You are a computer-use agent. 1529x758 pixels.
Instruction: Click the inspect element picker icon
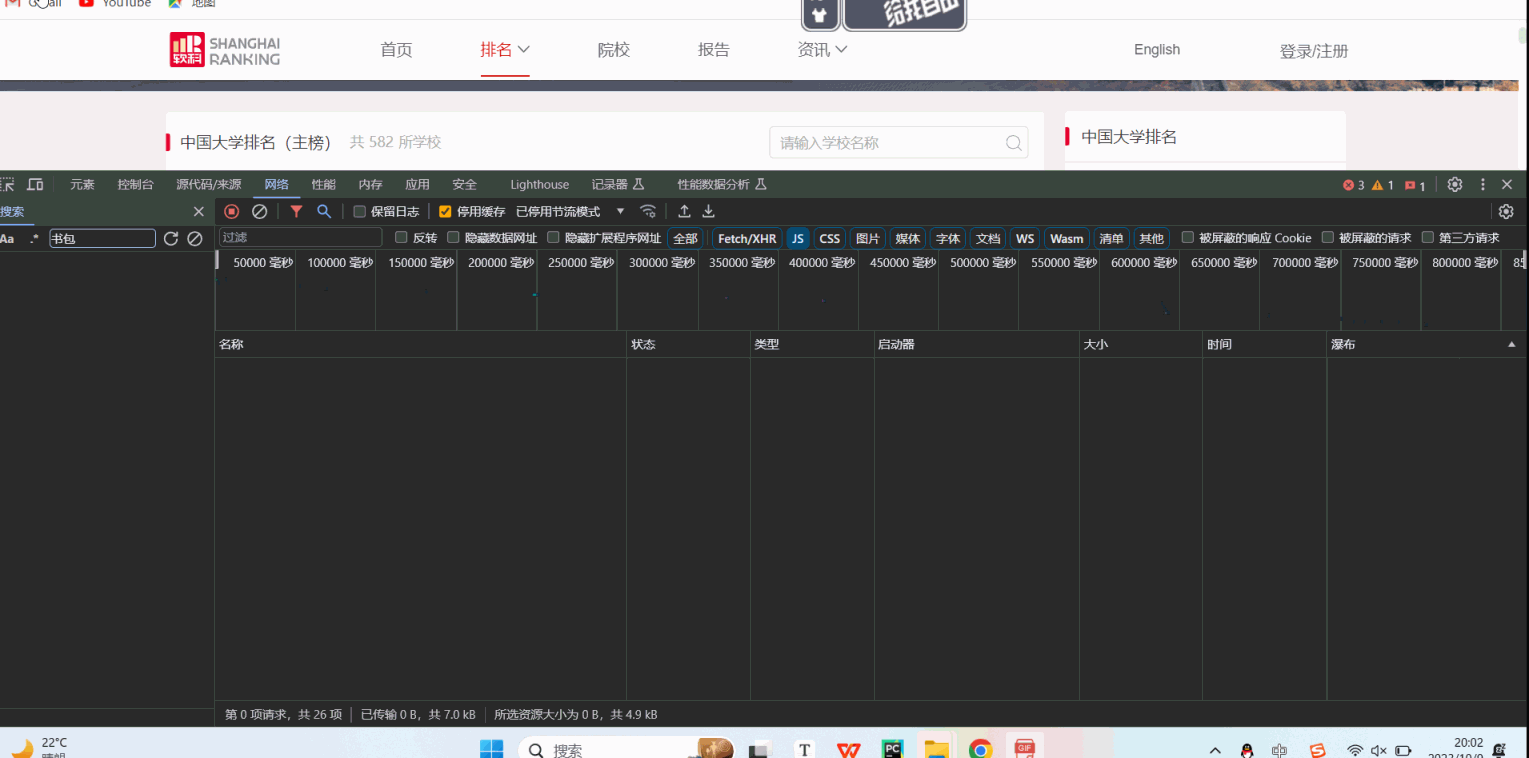7,185
